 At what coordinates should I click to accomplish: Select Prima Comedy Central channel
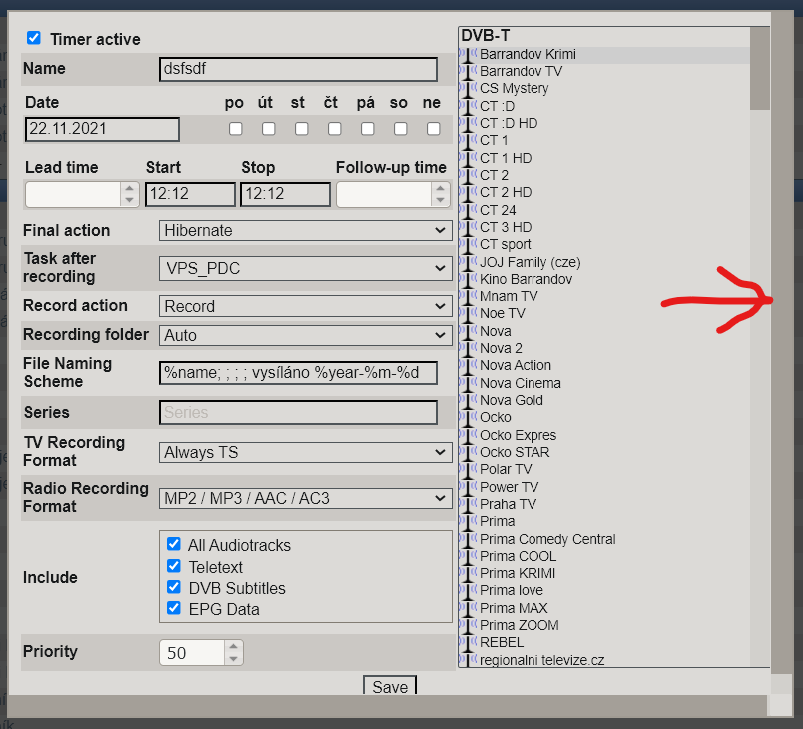coord(547,539)
